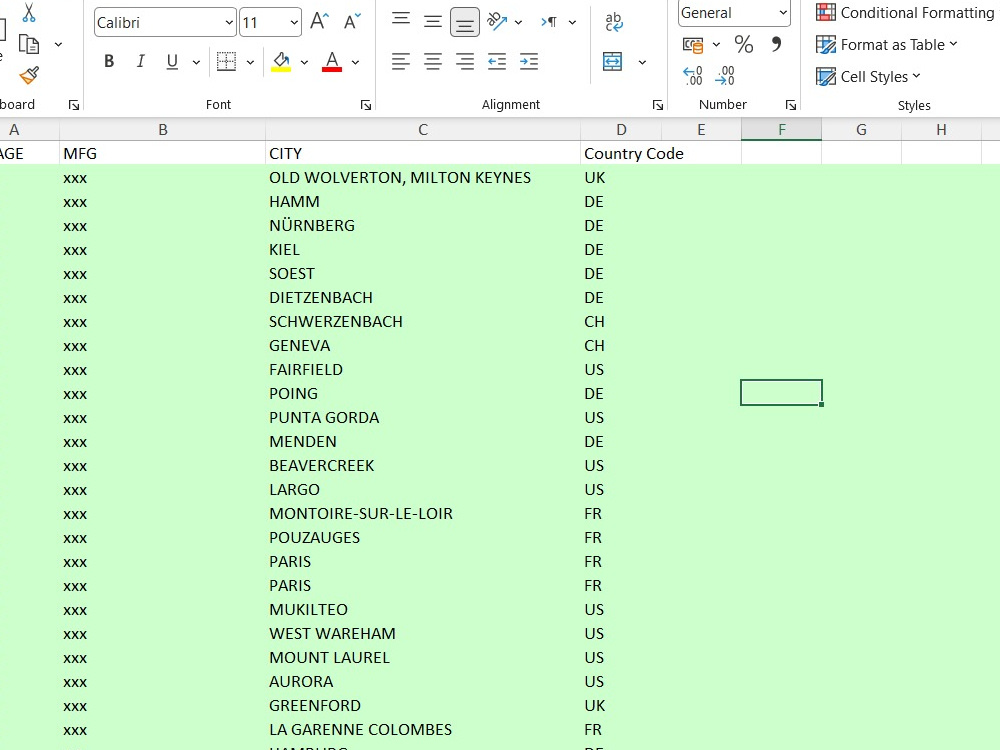Screen dimensions: 1000x750
Task: Apply cell Borders icon
Action: 226,61
